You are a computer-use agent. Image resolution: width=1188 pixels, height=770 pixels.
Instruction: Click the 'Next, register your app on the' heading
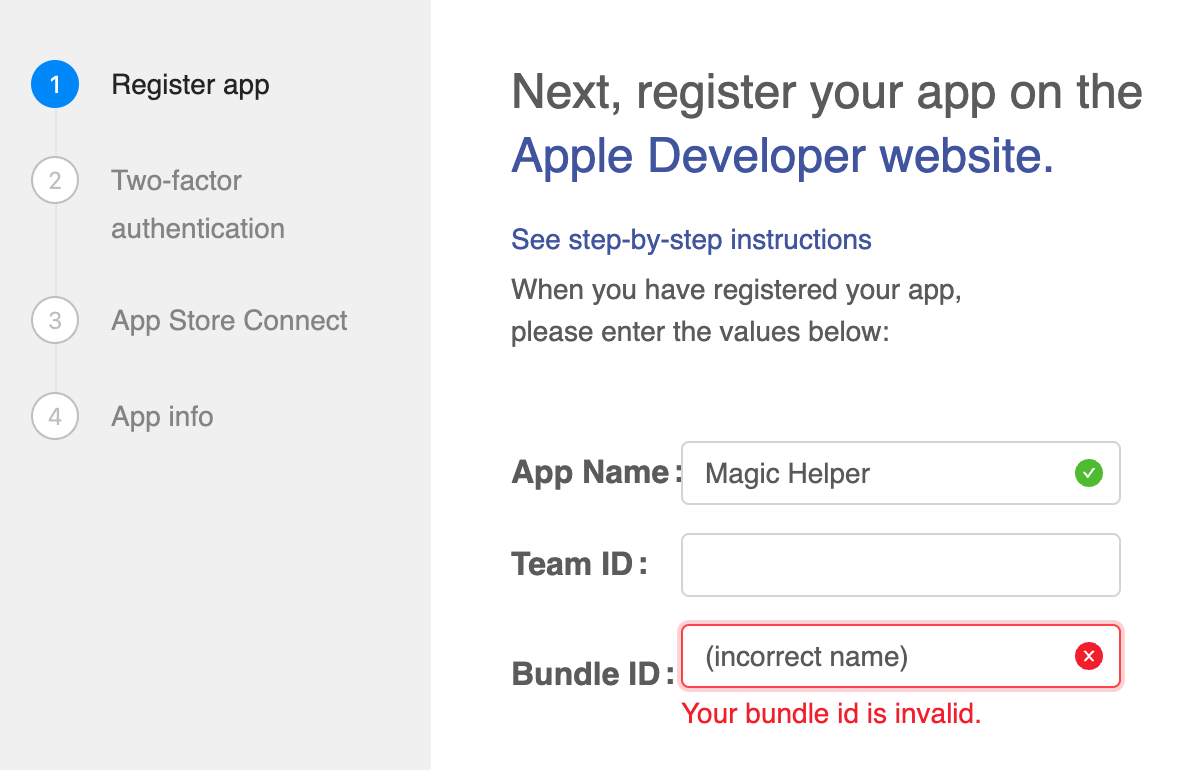pos(827,92)
